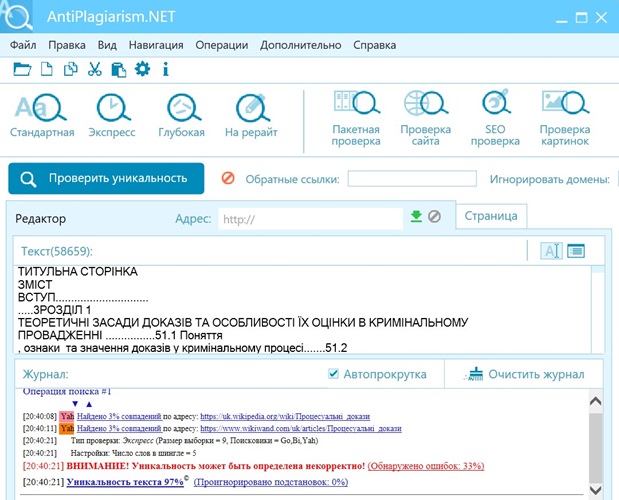Image resolution: width=619 pixels, height=500 pixels.
Task: Click the 'Игнорировать домены:' label
Action: [x=550, y=179]
